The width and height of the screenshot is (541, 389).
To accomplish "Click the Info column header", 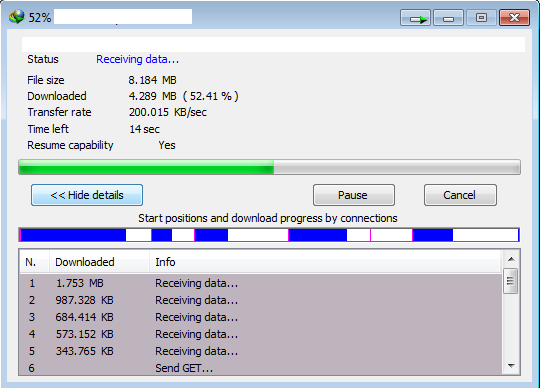I will coord(325,262).
